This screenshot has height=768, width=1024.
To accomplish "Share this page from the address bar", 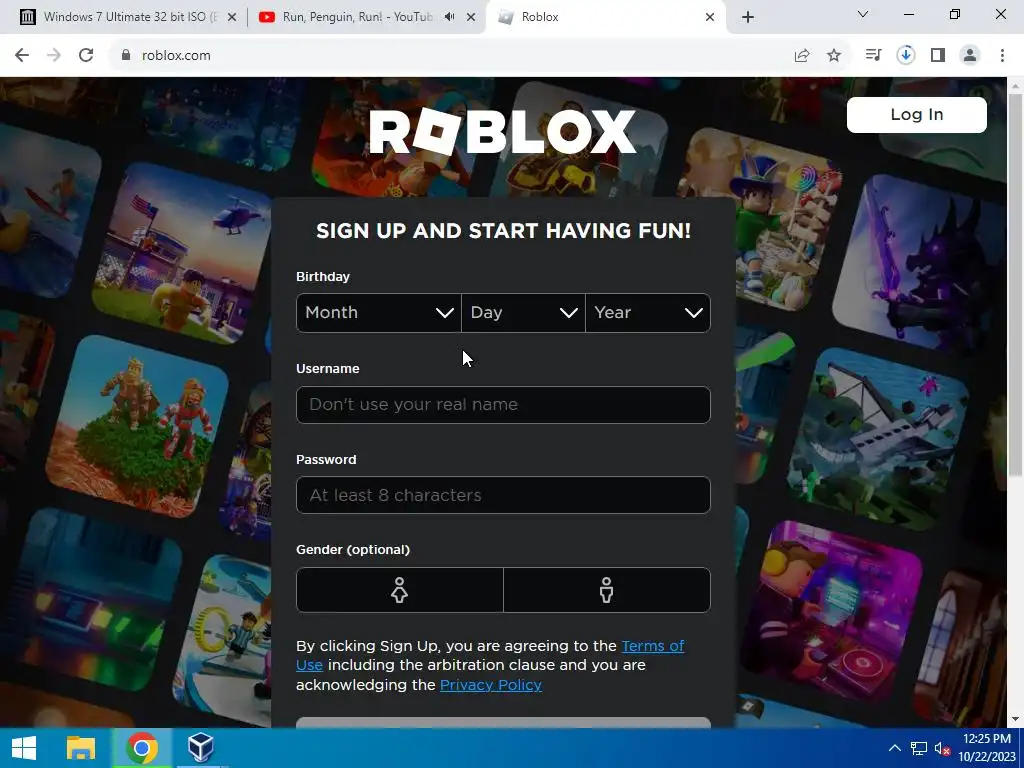I will click(802, 56).
